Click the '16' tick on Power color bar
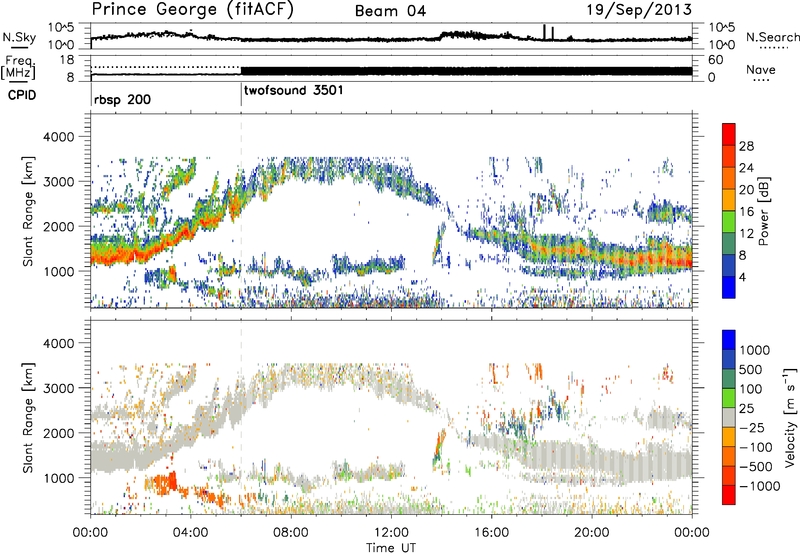Viewport: 800px width, 554px height. 746,212
